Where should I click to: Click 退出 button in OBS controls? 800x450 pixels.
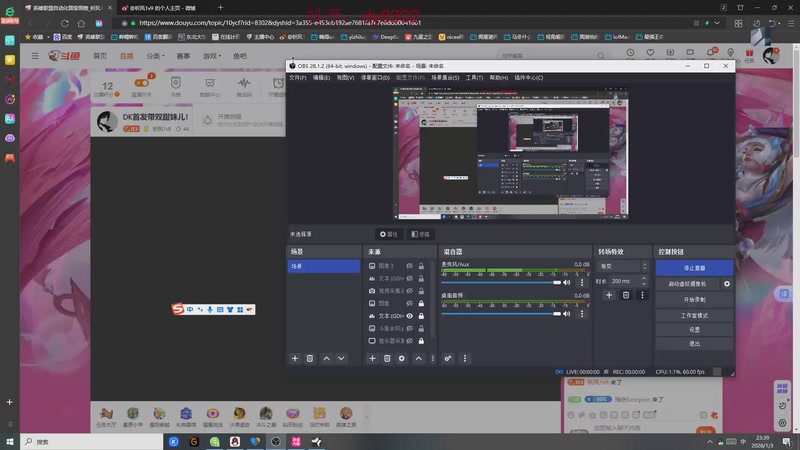point(694,344)
